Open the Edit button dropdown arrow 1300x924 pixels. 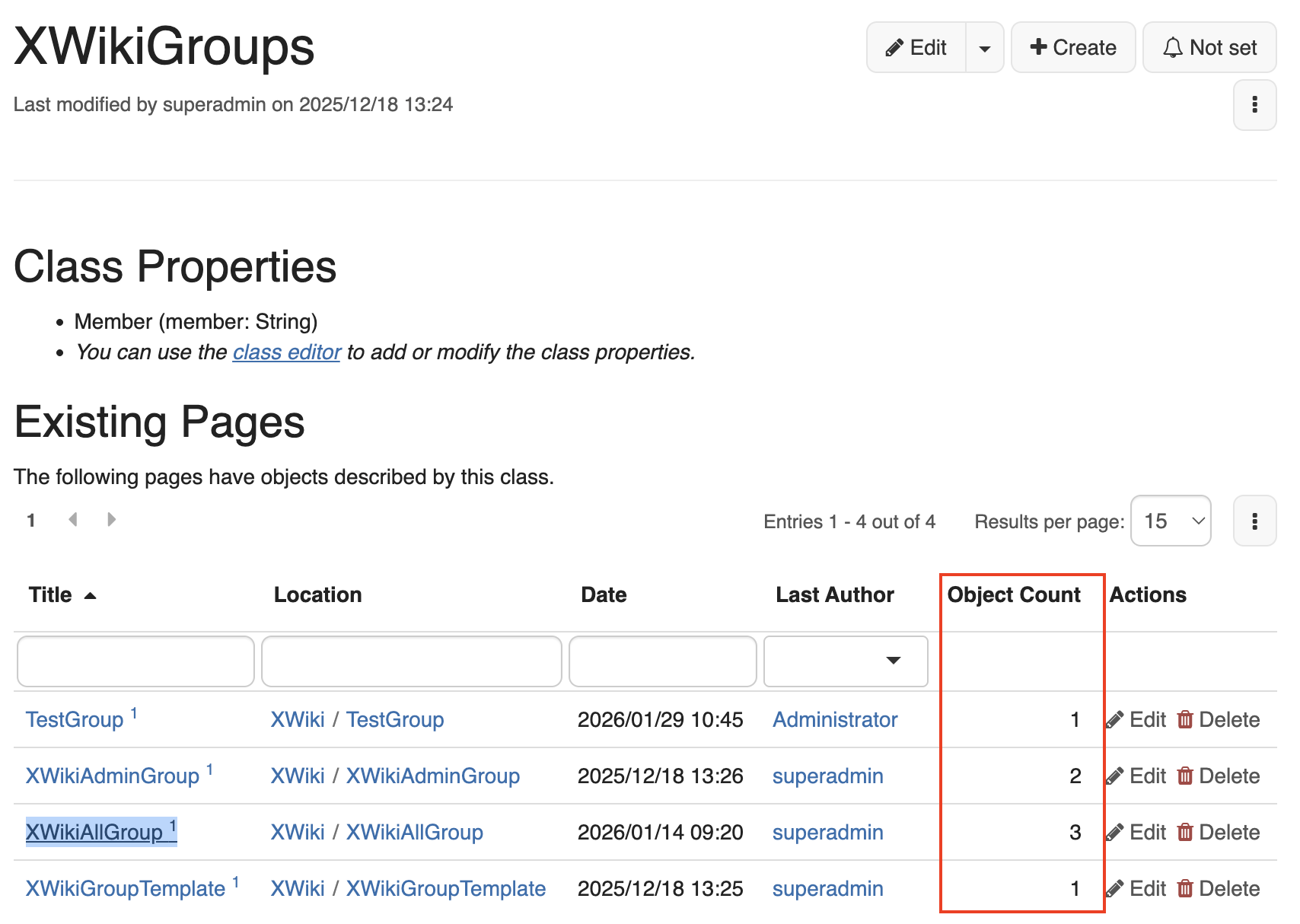[x=985, y=47]
